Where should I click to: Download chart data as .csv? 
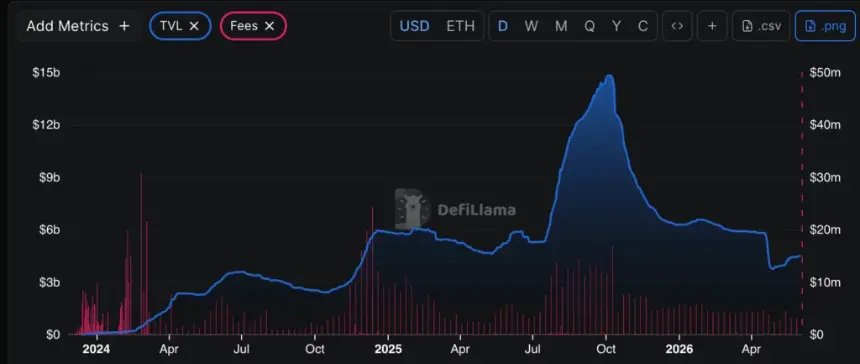point(761,26)
